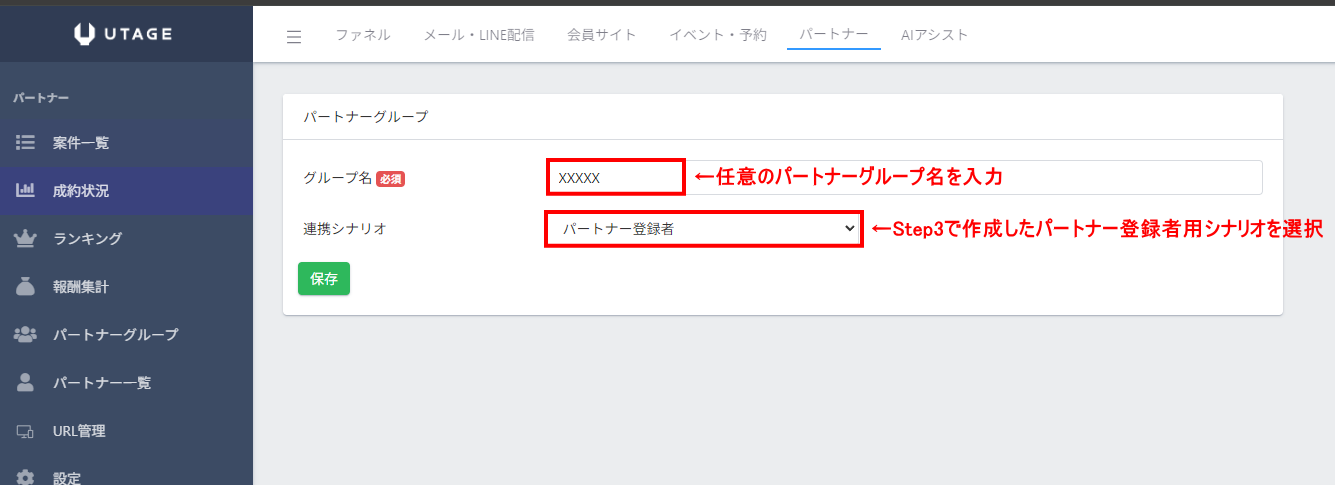Click the 案件一覧 list icon

coord(26,142)
